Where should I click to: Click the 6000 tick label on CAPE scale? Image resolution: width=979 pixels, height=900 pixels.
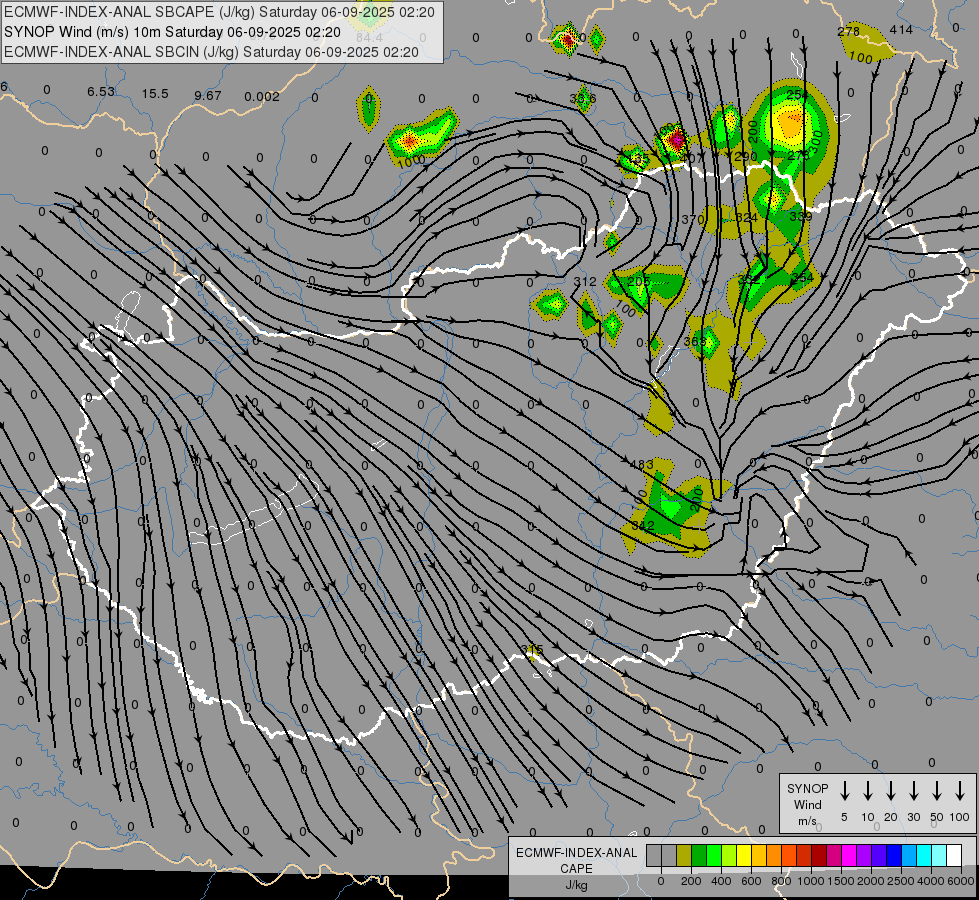tap(961, 881)
